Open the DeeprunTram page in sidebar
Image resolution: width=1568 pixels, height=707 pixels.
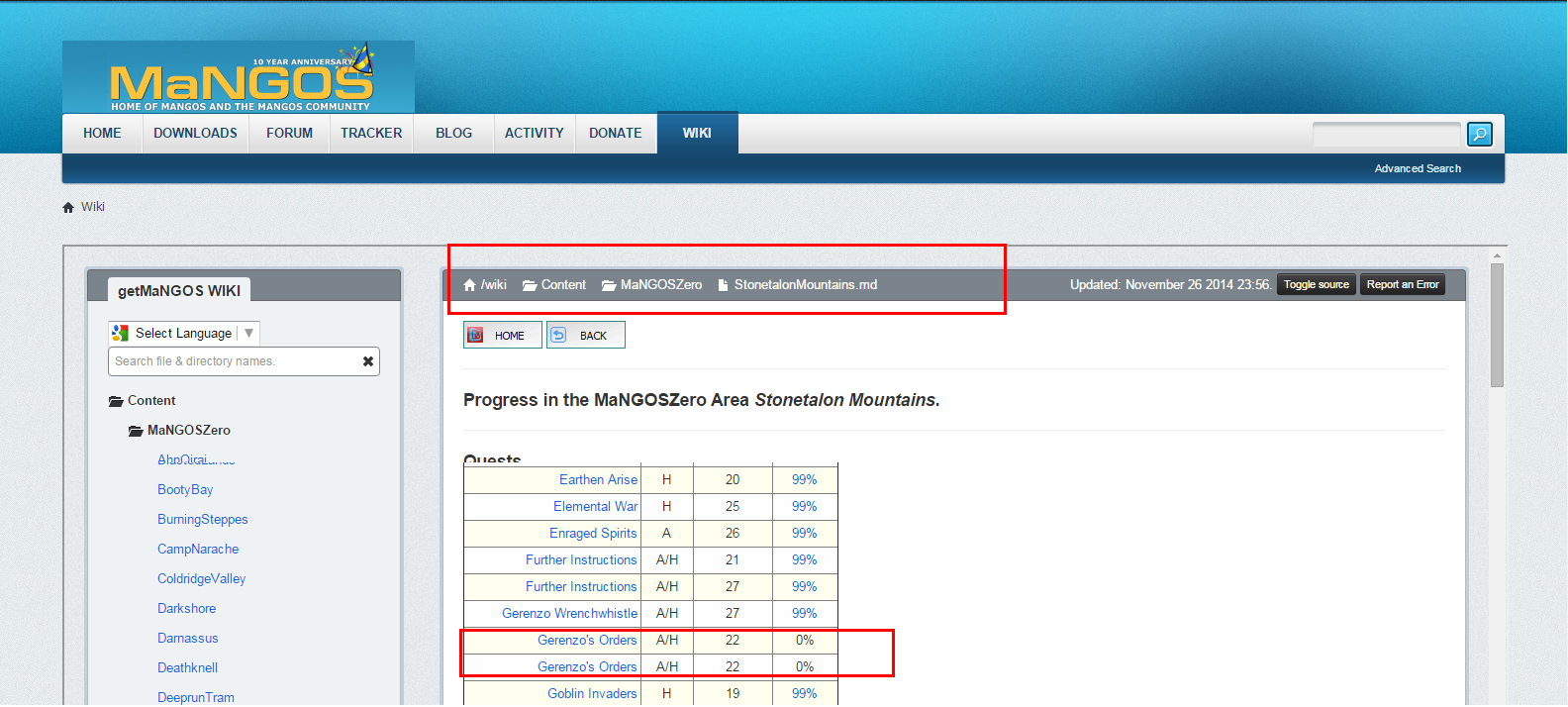tap(196, 697)
